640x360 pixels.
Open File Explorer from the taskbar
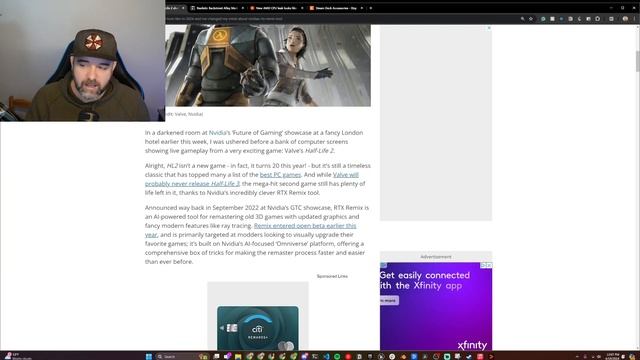(x=238, y=356)
